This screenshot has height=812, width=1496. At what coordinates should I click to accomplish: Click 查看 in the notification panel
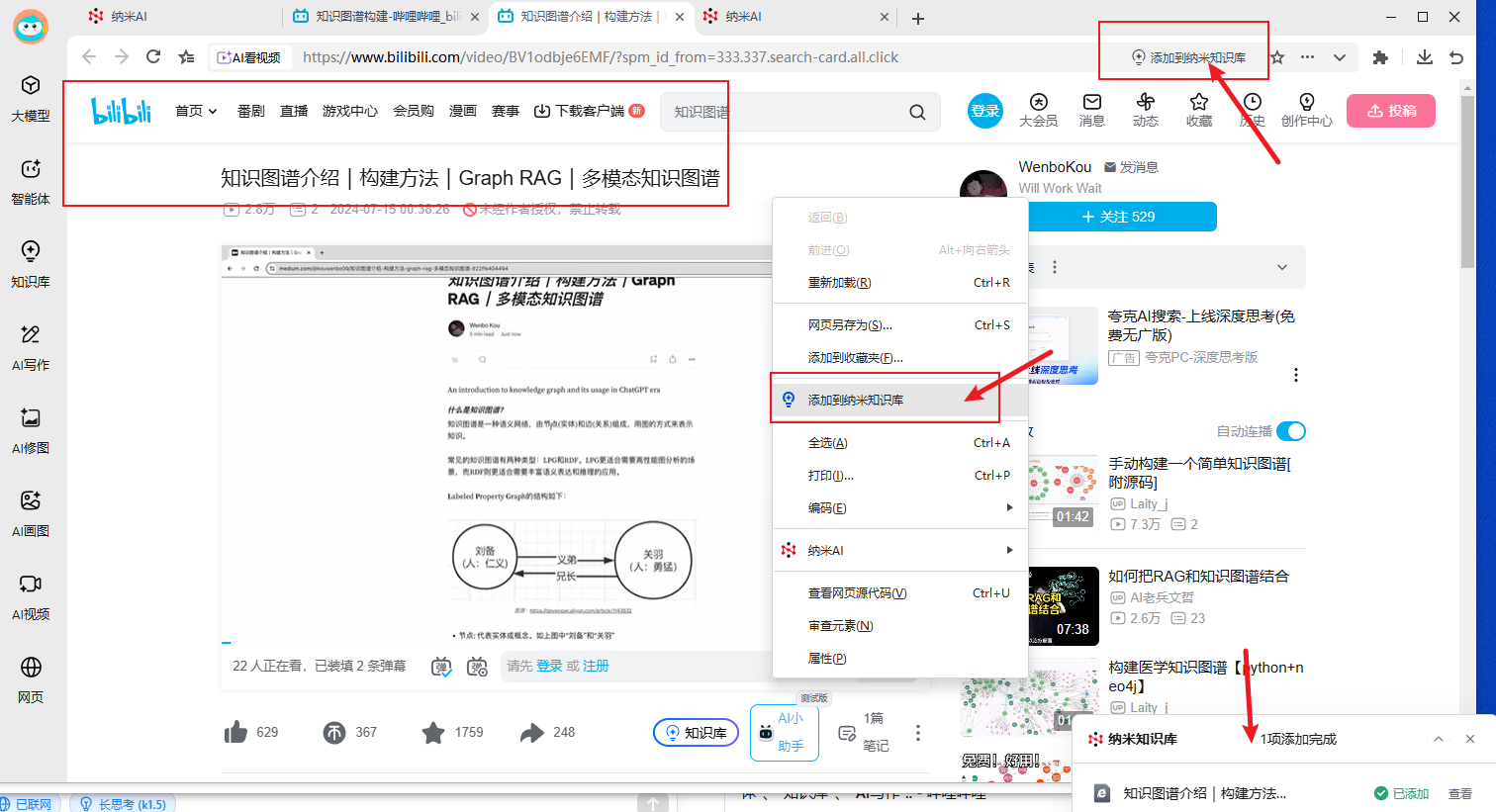click(x=1460, y=793)
